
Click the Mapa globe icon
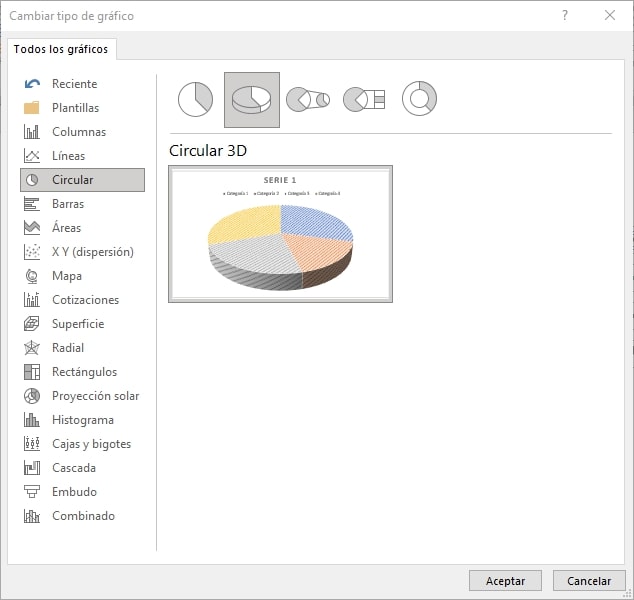click(x=32, y=276)
